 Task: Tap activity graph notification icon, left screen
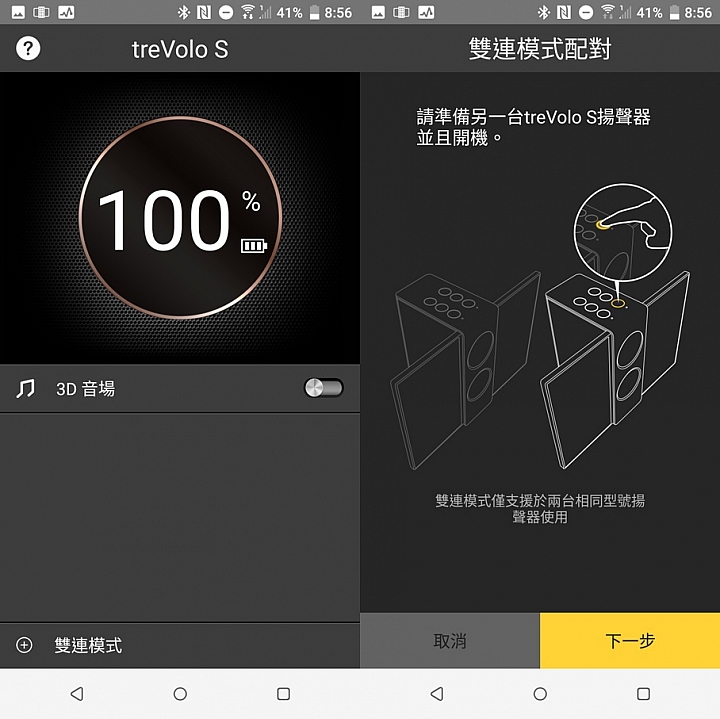tap(66, 12)
